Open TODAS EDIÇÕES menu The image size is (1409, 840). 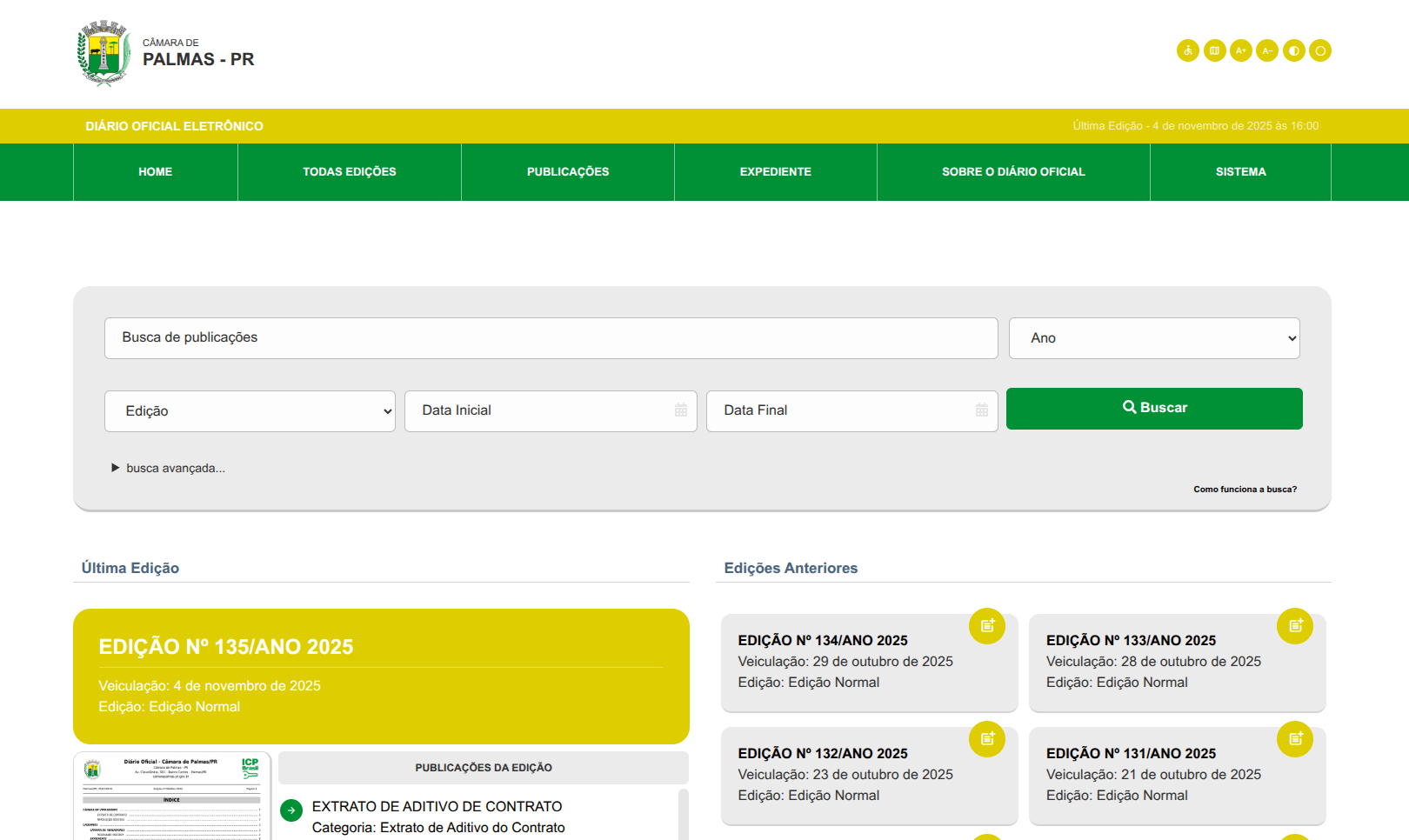(x=350, y=172)
